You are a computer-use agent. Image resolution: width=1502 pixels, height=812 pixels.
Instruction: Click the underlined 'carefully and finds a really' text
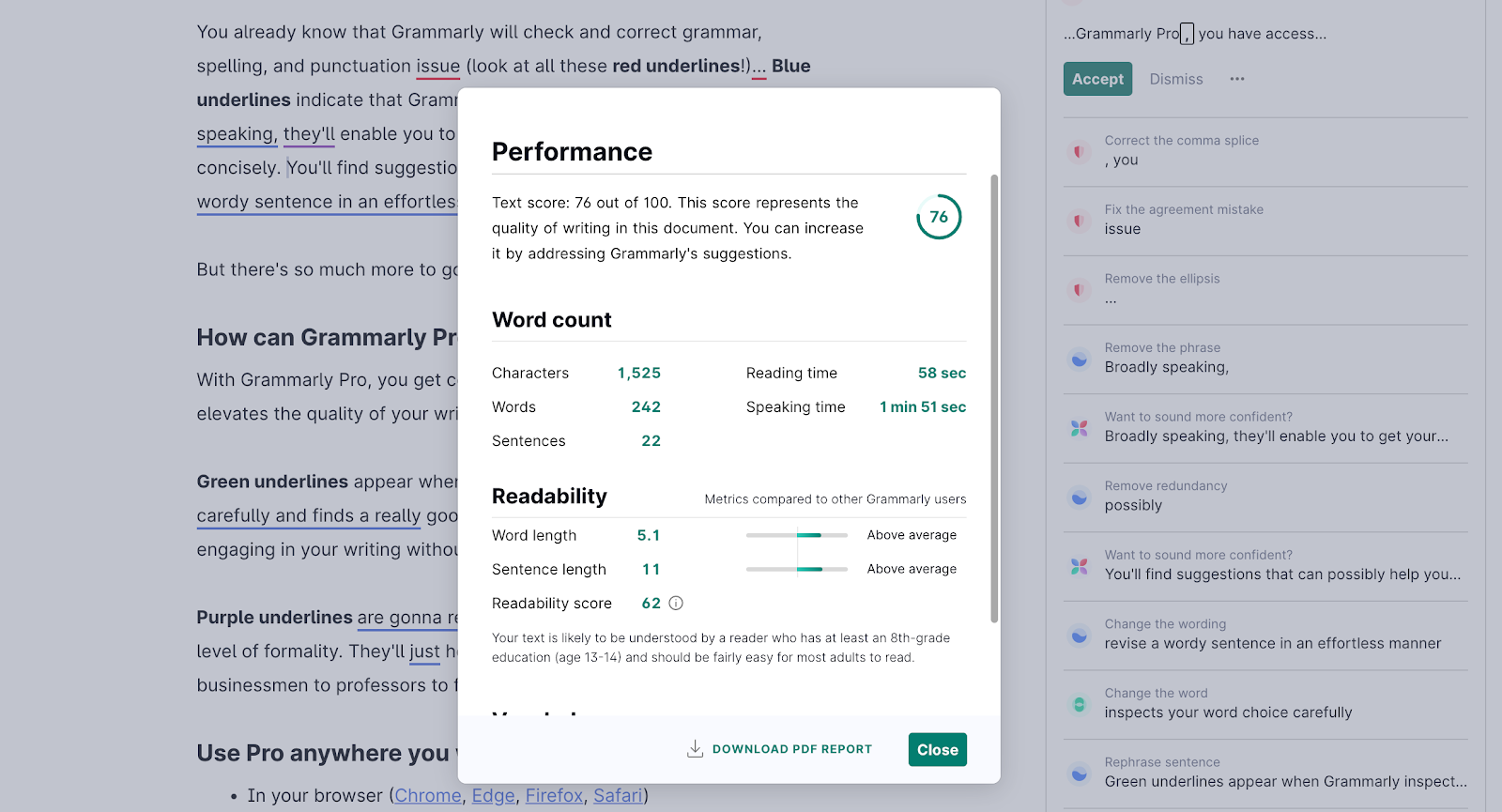(309, 515)
